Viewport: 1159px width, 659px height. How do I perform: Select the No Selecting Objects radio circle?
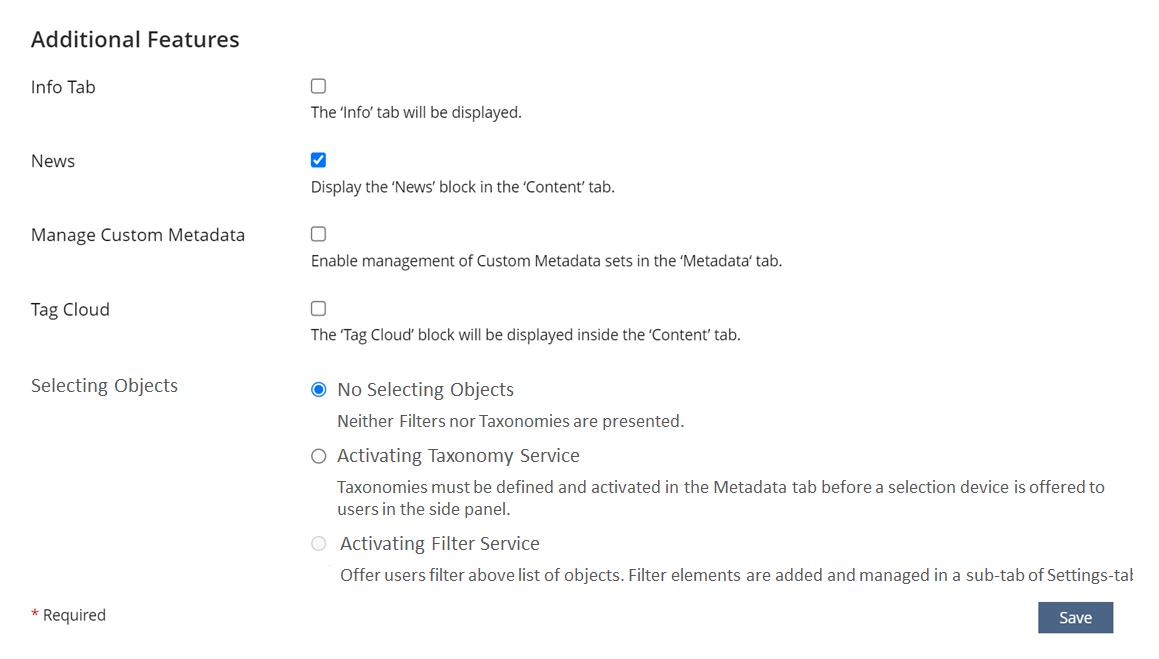(319, 390)
